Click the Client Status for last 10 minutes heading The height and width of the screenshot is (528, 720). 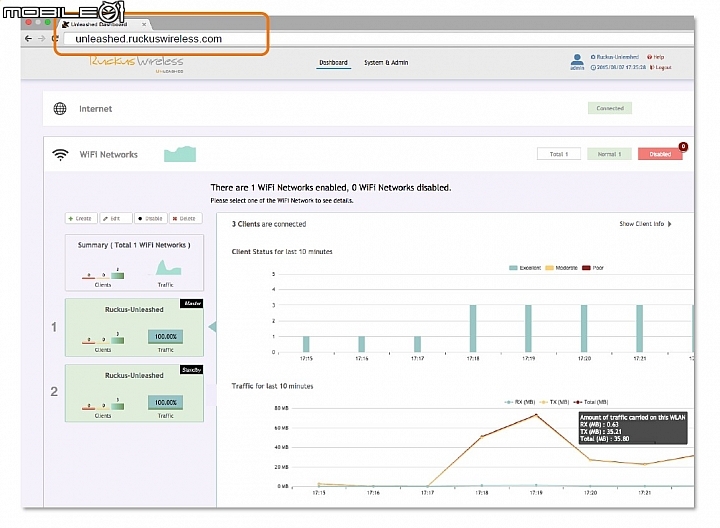point(282,252)
